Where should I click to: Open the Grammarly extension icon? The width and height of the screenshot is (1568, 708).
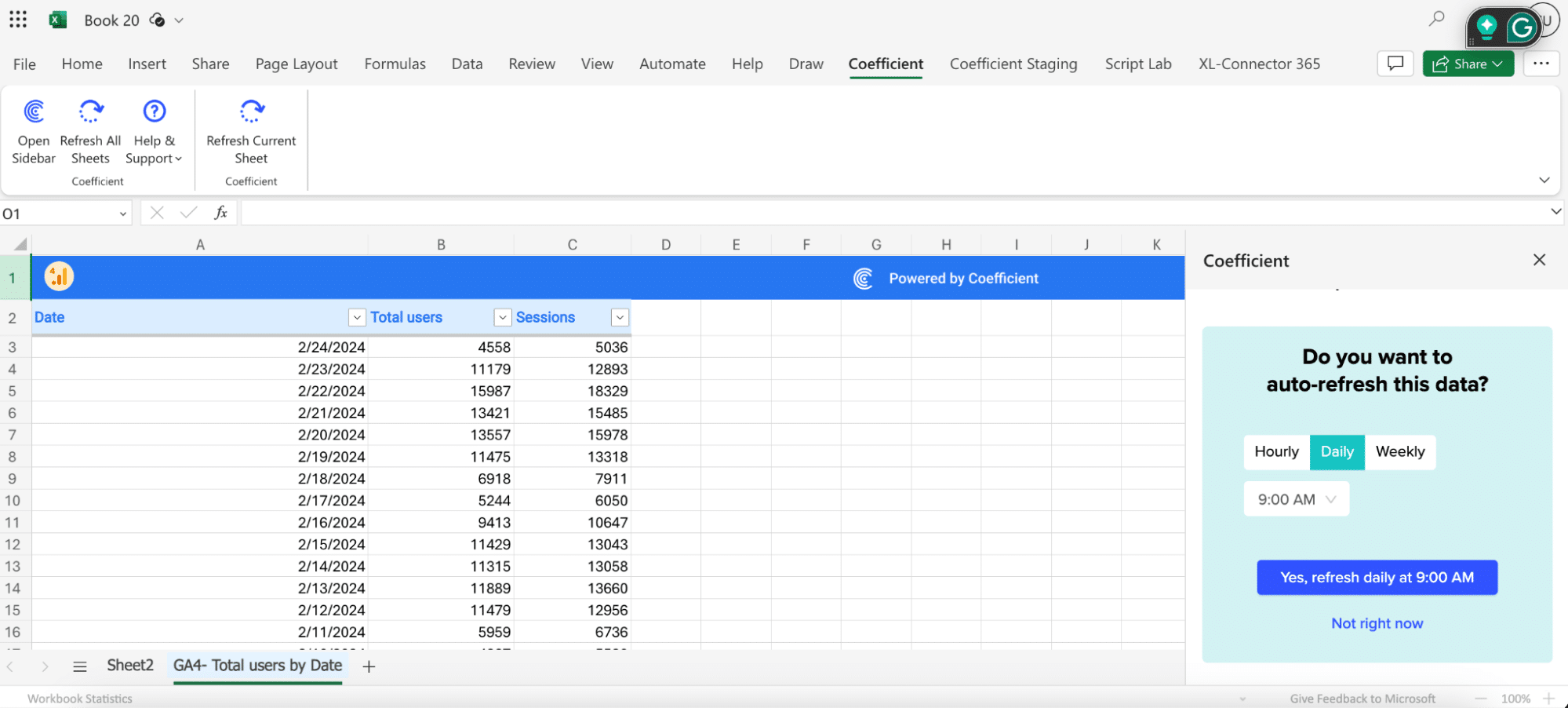pyautogui.click(x=1522, y=28)
